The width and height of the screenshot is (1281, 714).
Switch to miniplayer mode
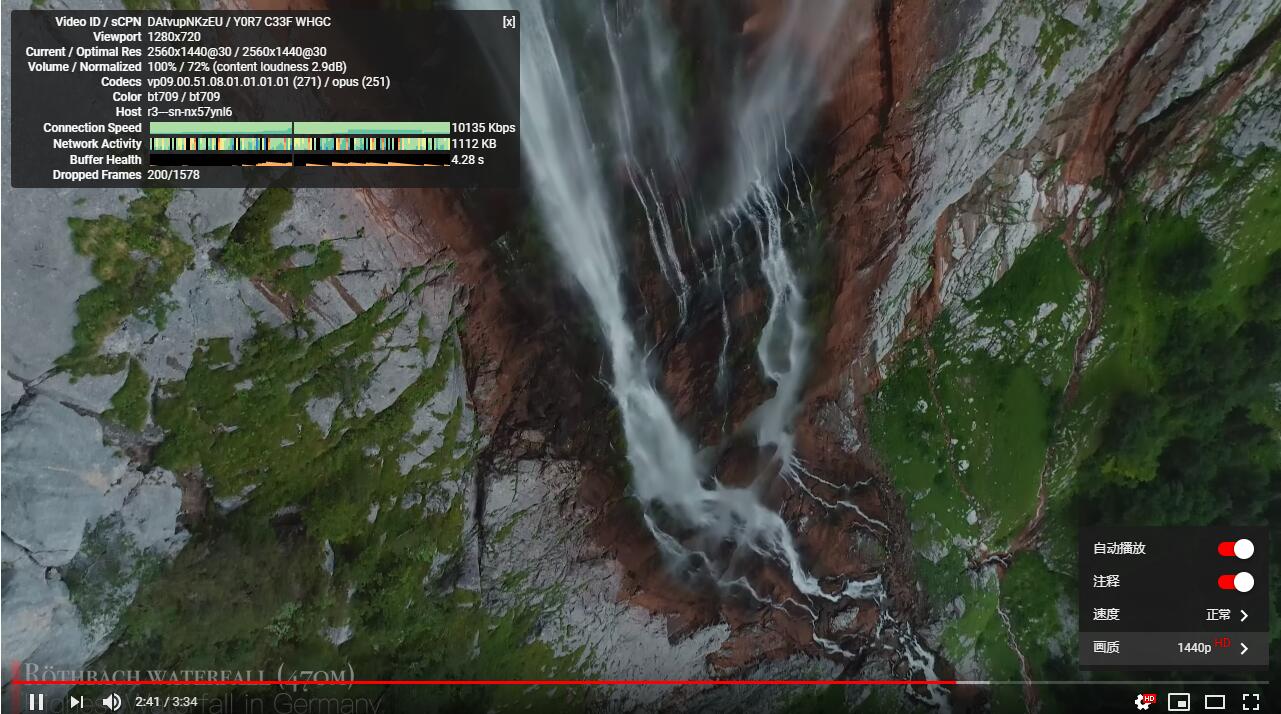[1179, 702]
